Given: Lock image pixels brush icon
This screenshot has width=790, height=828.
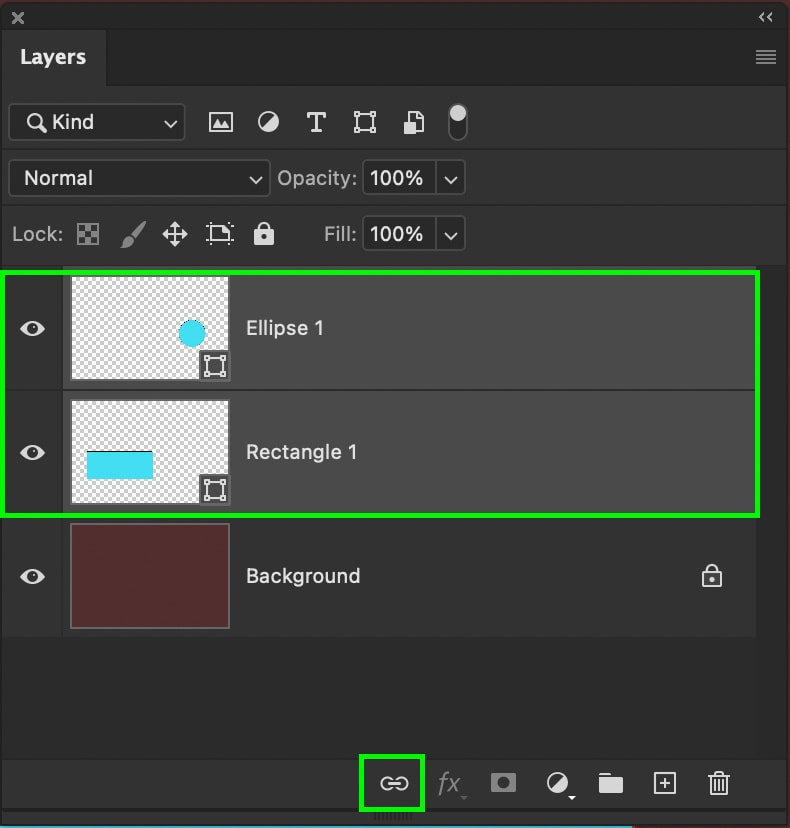Looking at the screenshot, I should tap(133, 234).
